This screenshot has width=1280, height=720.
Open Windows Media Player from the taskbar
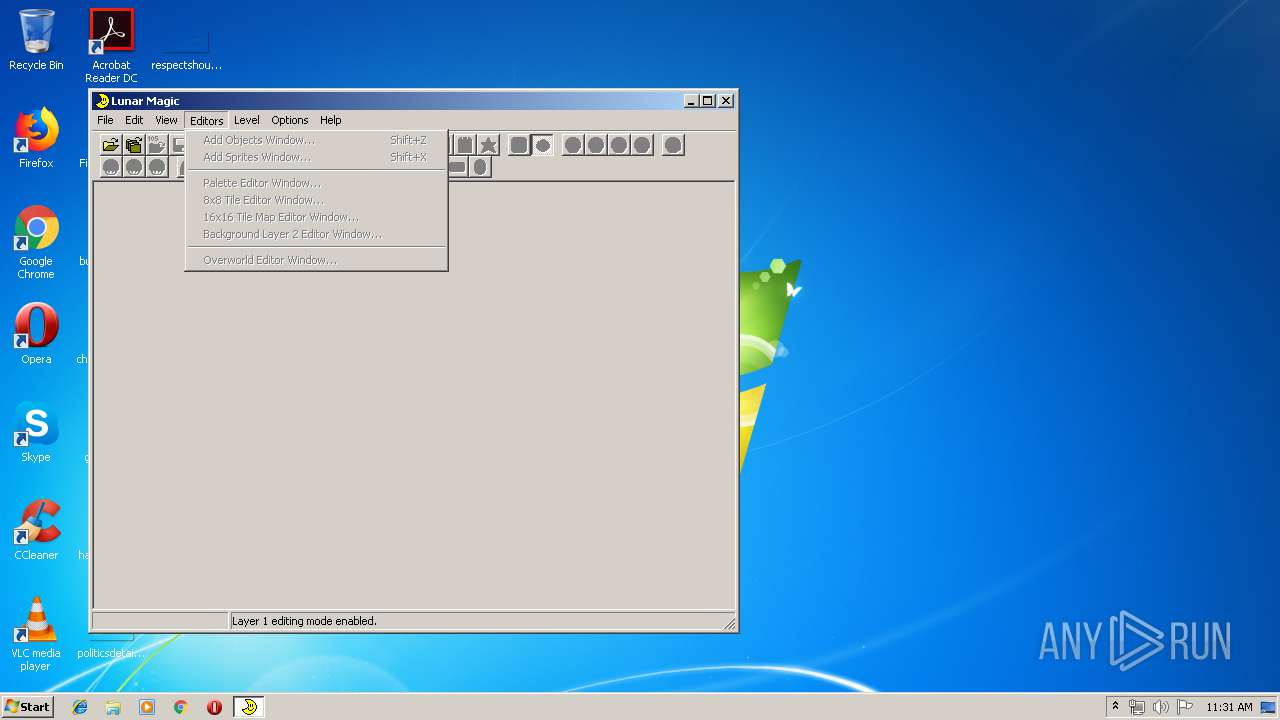[x=147, y=707]
